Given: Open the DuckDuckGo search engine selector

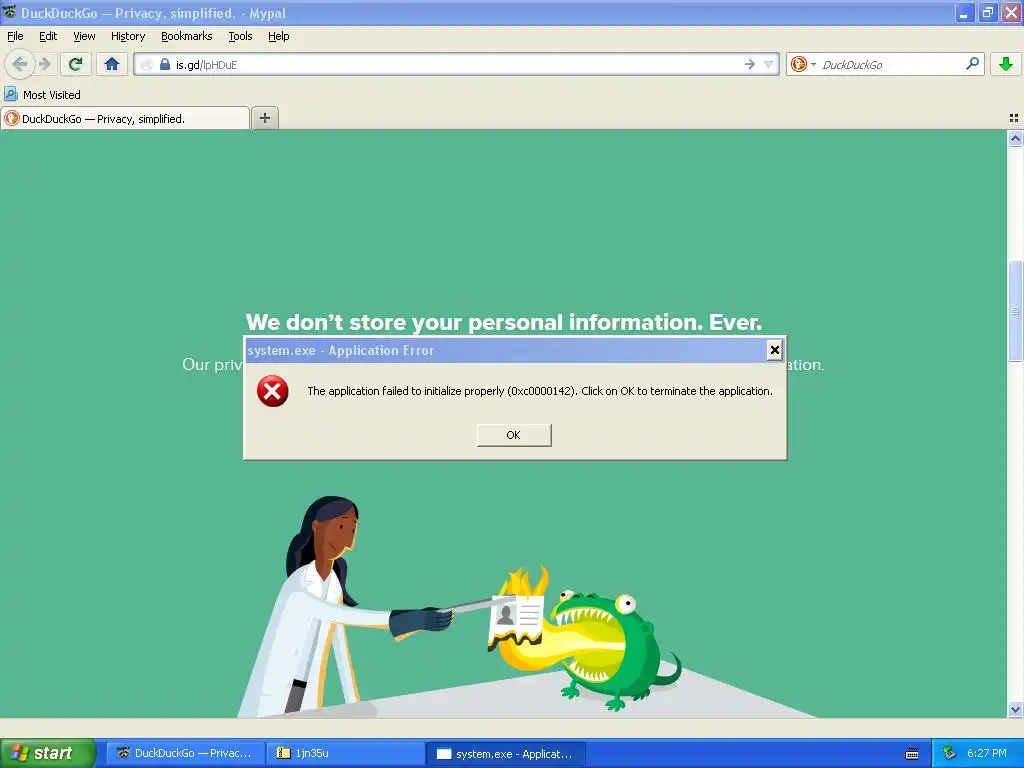Looking at the screenshot, I should click(x=803, y=64).
